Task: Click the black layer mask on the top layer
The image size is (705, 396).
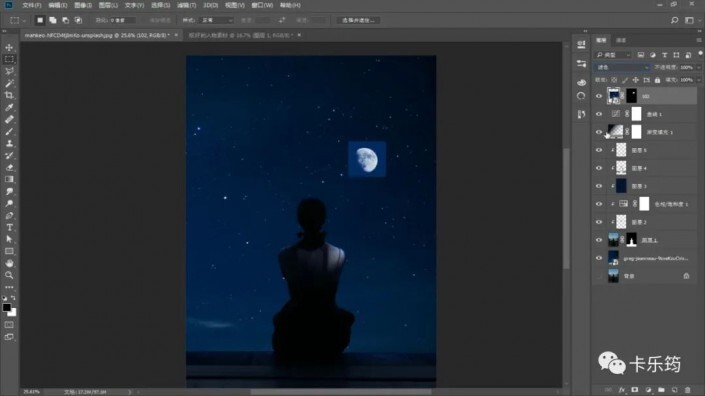Action: point(632,96)
